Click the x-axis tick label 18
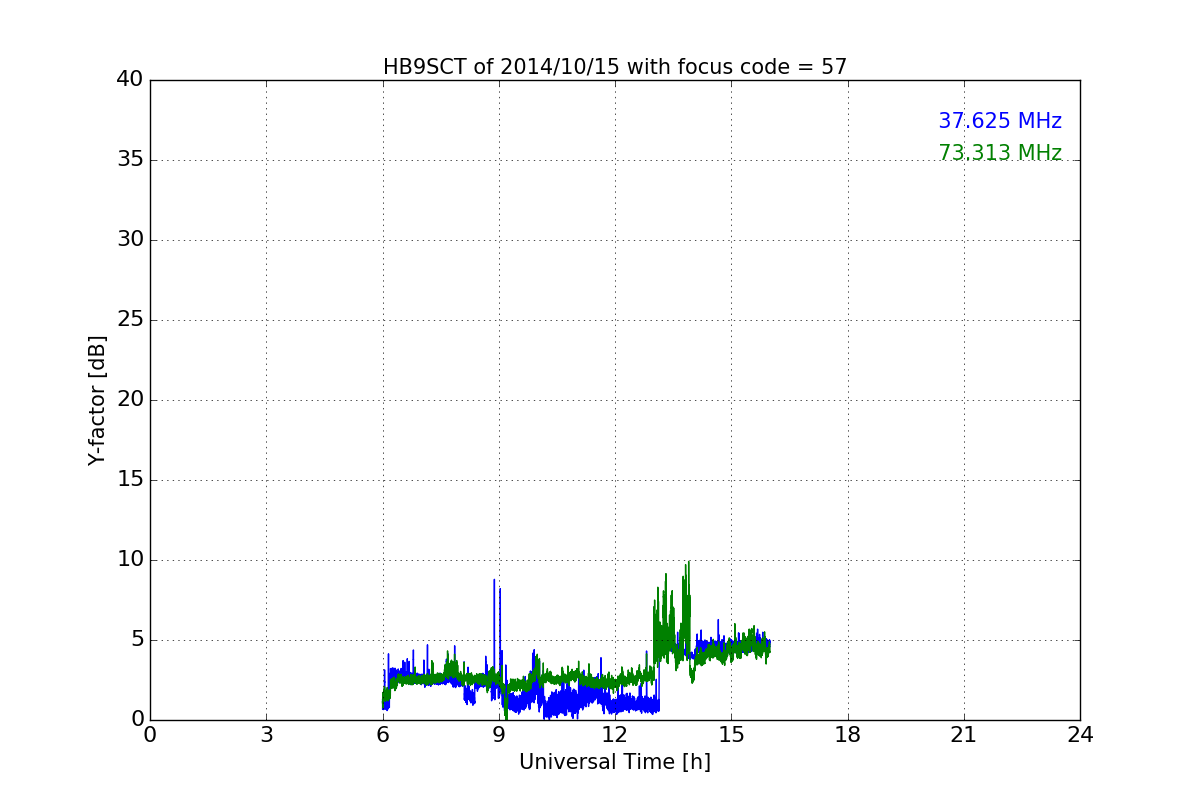Screen dimensions: 1200x800 pos(848,734)
